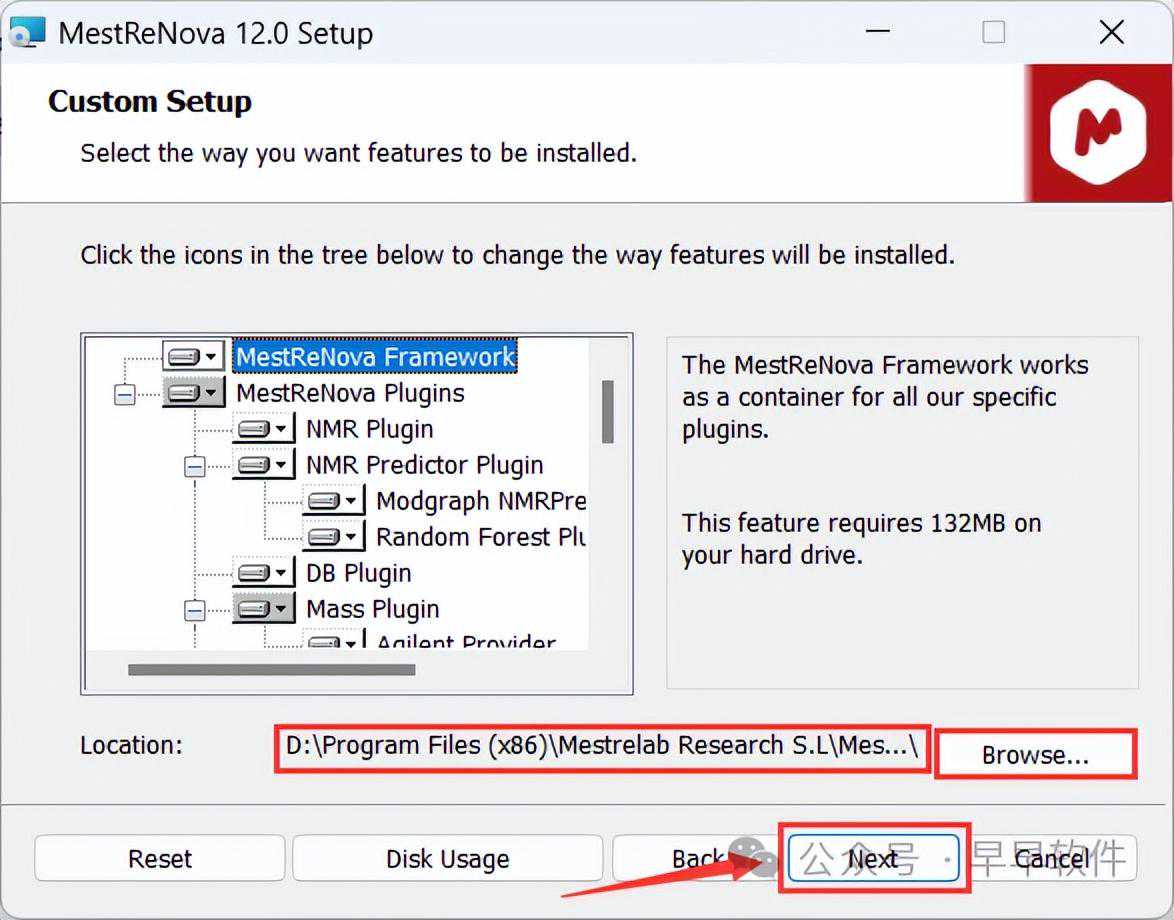Select MestReNova Framework tree item
This screenshot has height=920, width=1174.
(x=375, y=357)
